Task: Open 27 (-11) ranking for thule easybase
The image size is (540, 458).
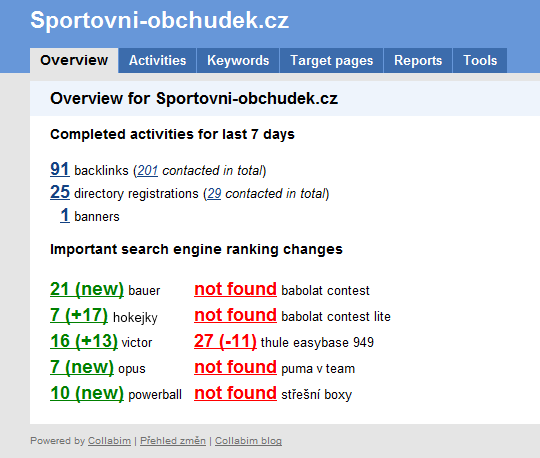Action: point(225,341)
